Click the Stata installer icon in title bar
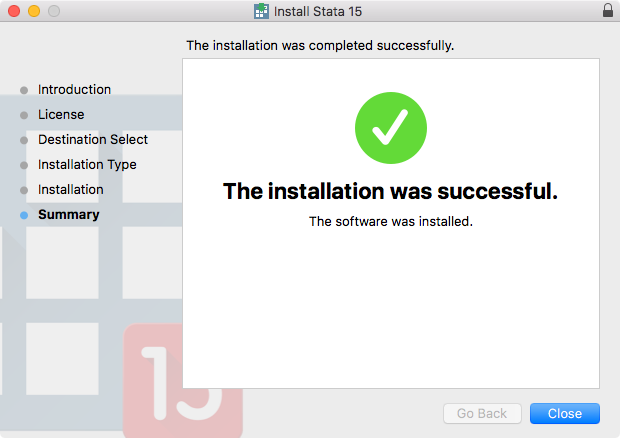 261,11
